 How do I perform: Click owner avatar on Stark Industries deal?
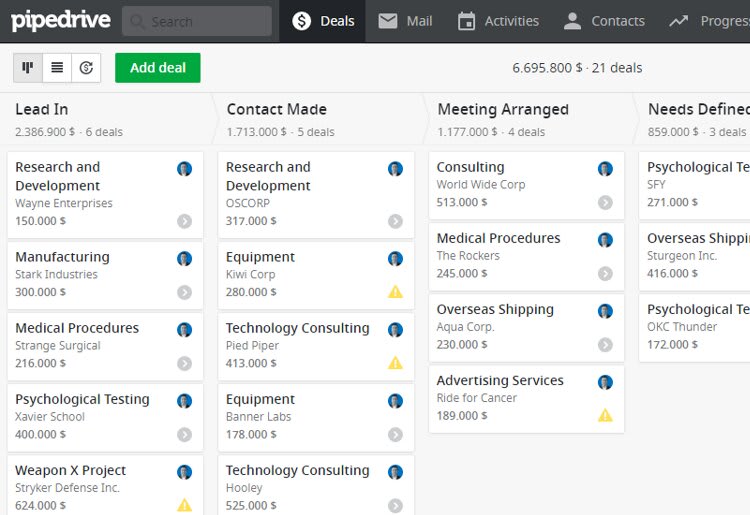pyautogui.click(x=185, y=259)
